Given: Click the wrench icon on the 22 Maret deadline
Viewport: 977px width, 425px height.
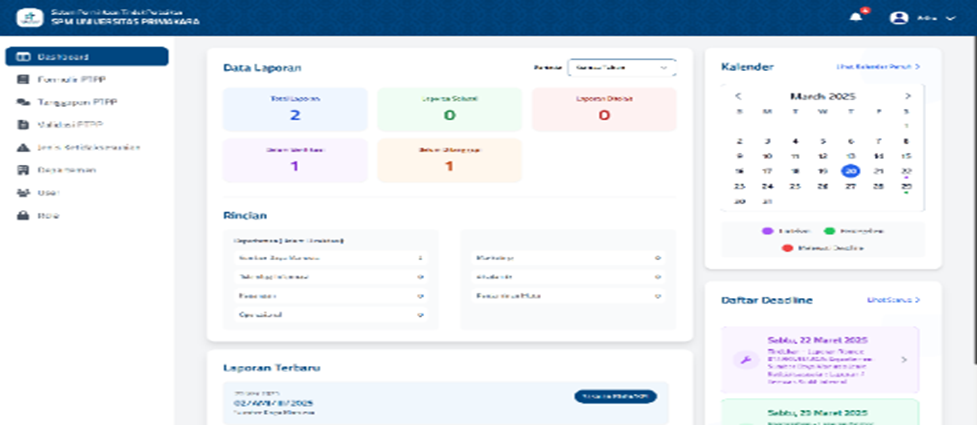Looking at the screenshot, I should point(744,360).
